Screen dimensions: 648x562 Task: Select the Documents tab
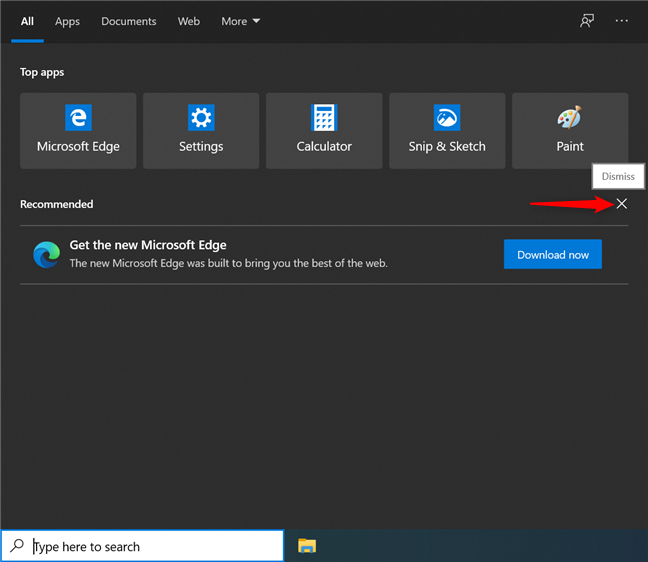click(129, 21)
